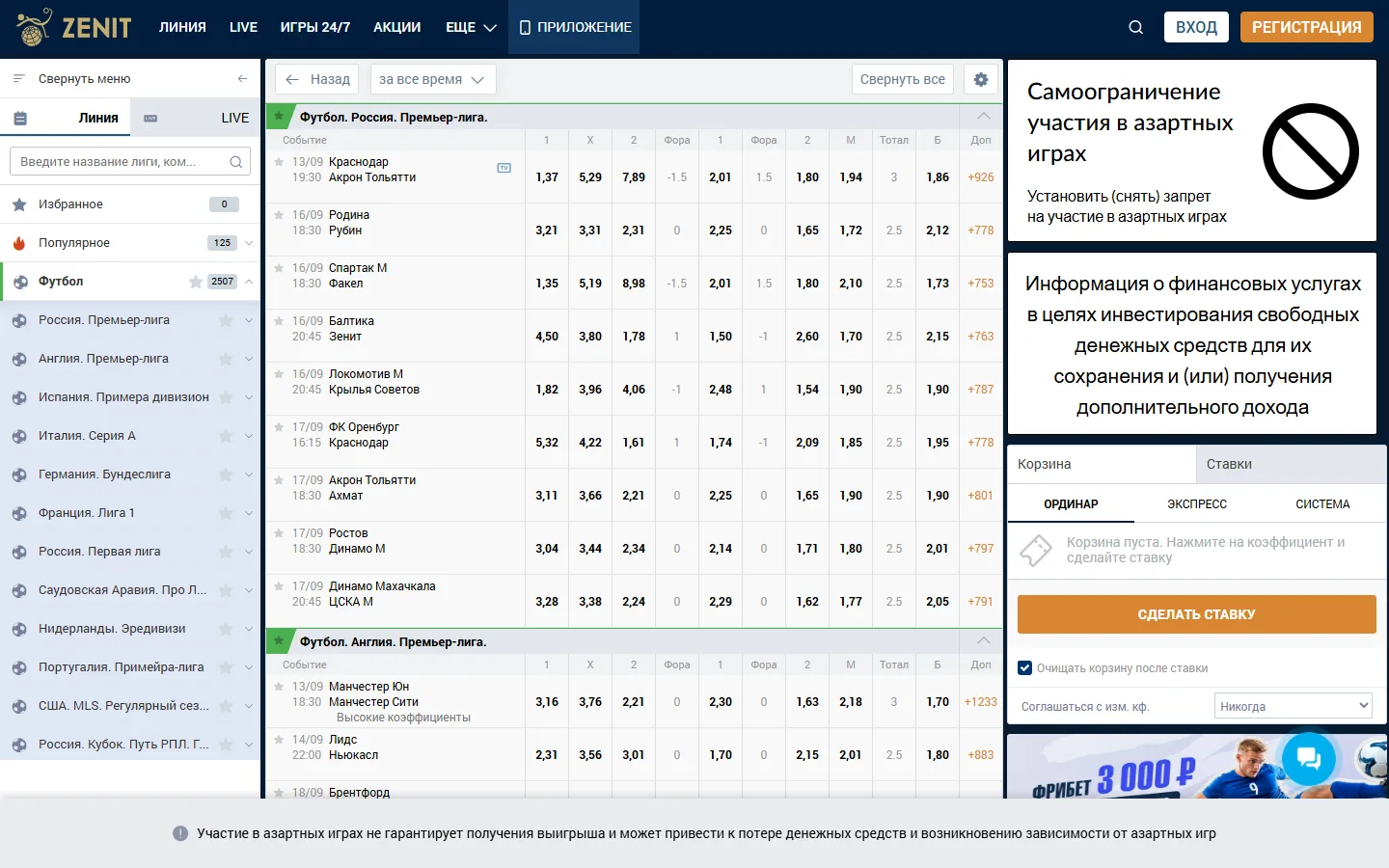
Task: Open the ПРИЛОЖЕНИЕ link in header
Action: click(x=575, y=27)
